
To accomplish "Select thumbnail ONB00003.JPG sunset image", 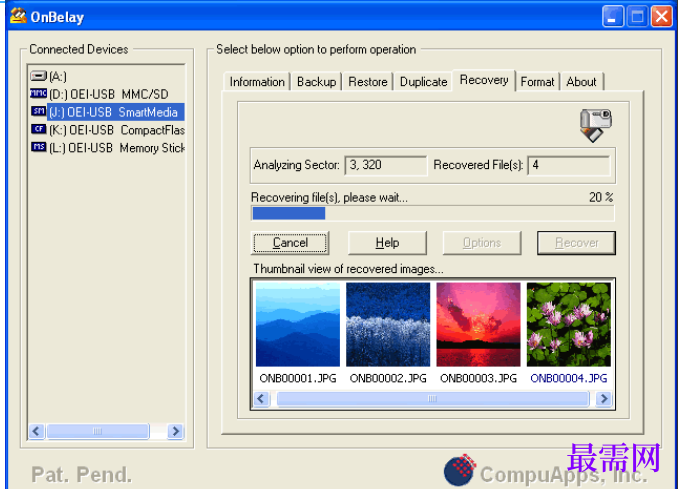I will tap(478, 324).
